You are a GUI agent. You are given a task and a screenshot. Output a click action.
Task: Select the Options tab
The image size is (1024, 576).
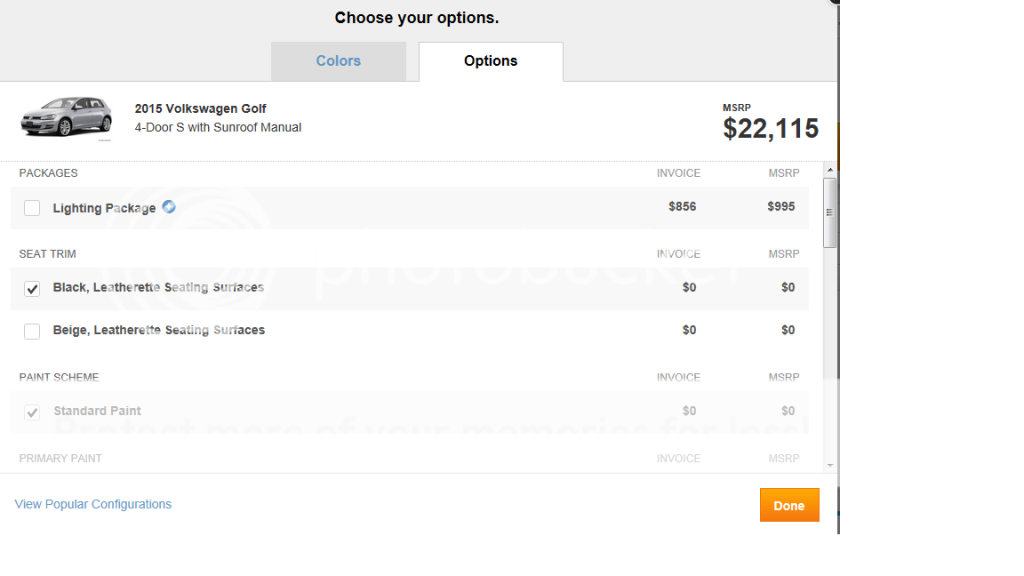coord(490,61)
